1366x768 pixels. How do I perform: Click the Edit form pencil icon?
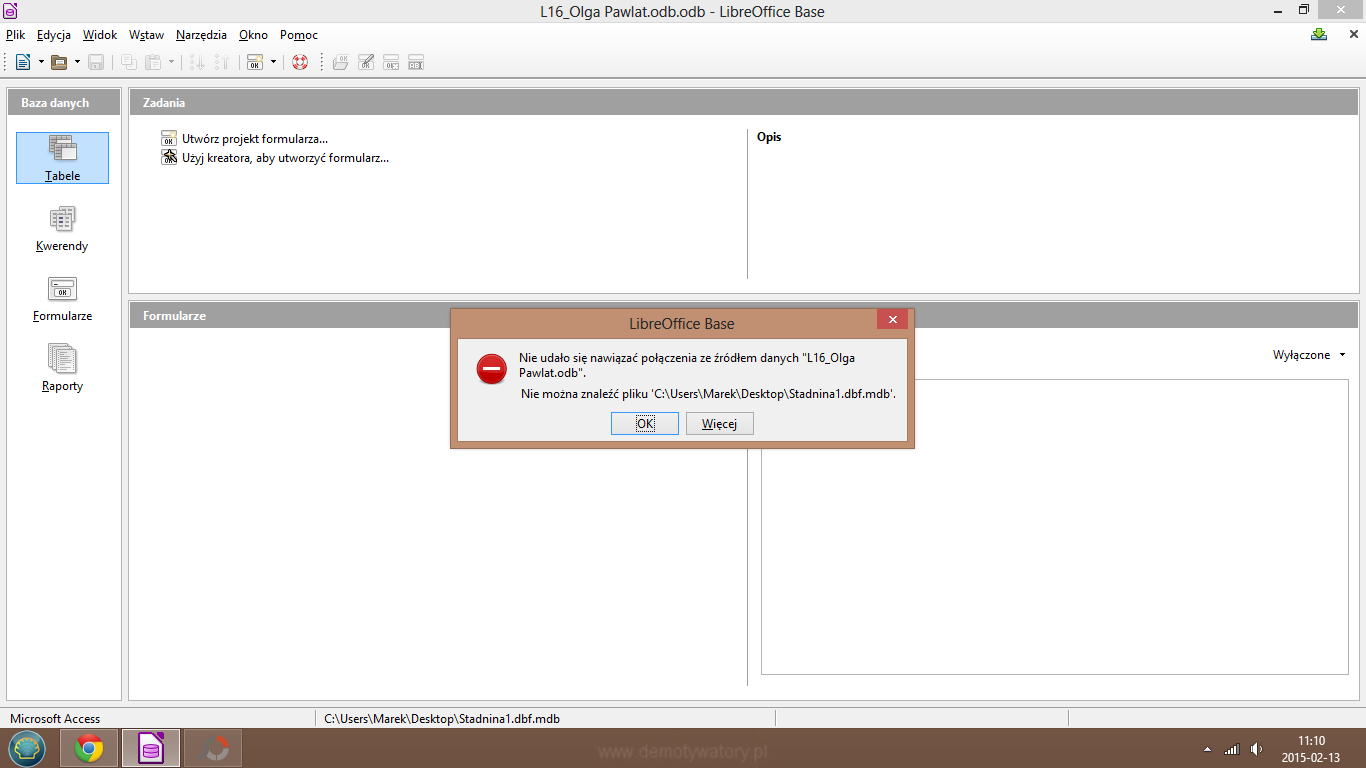point(366,62)
